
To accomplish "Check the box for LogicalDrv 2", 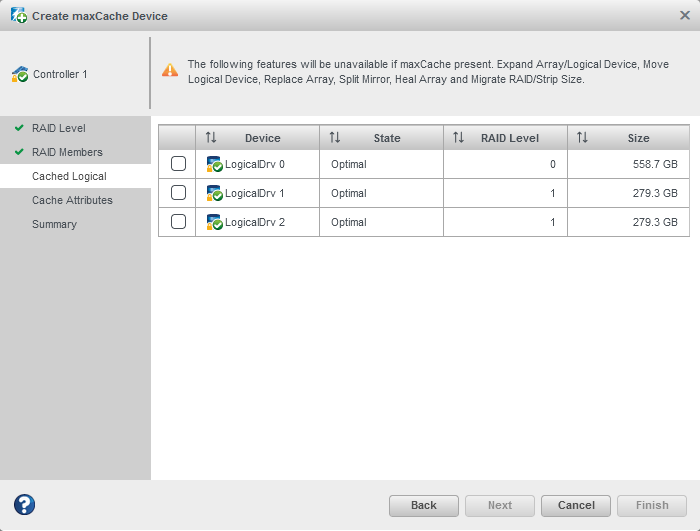I will pos(179,222).
